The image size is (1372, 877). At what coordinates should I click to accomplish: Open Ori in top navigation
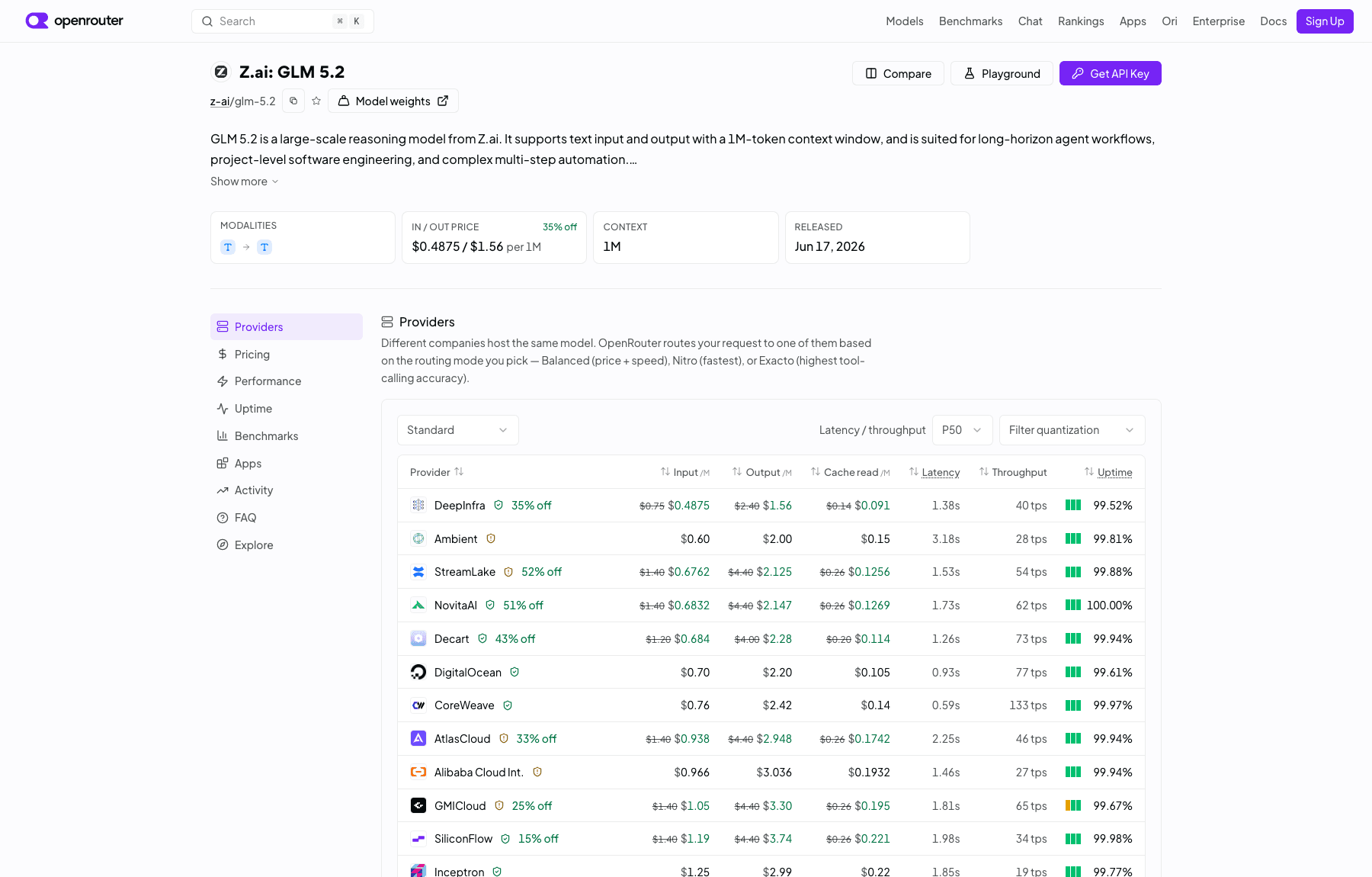[1169, 21]
